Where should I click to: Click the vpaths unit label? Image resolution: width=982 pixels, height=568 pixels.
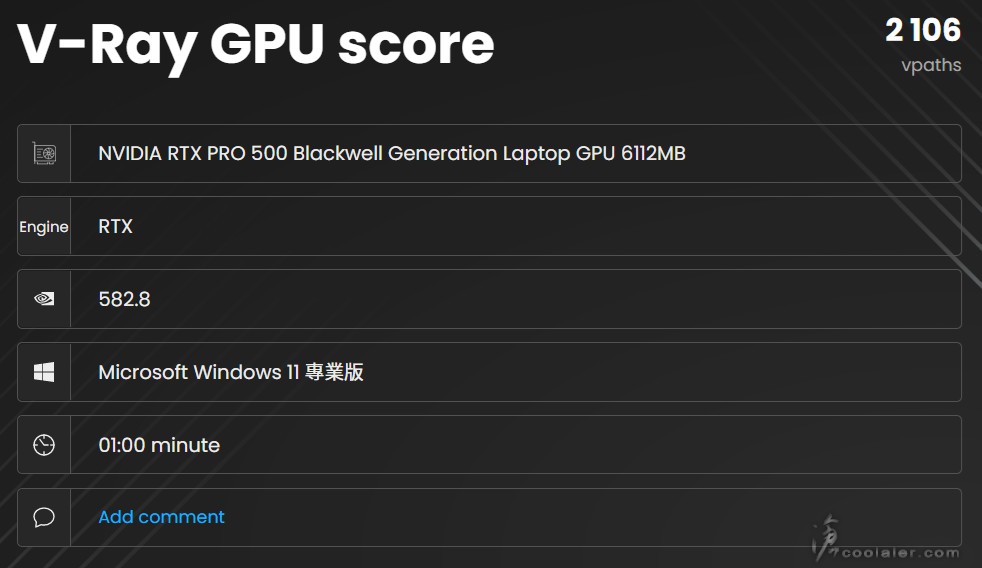[931, 66]
